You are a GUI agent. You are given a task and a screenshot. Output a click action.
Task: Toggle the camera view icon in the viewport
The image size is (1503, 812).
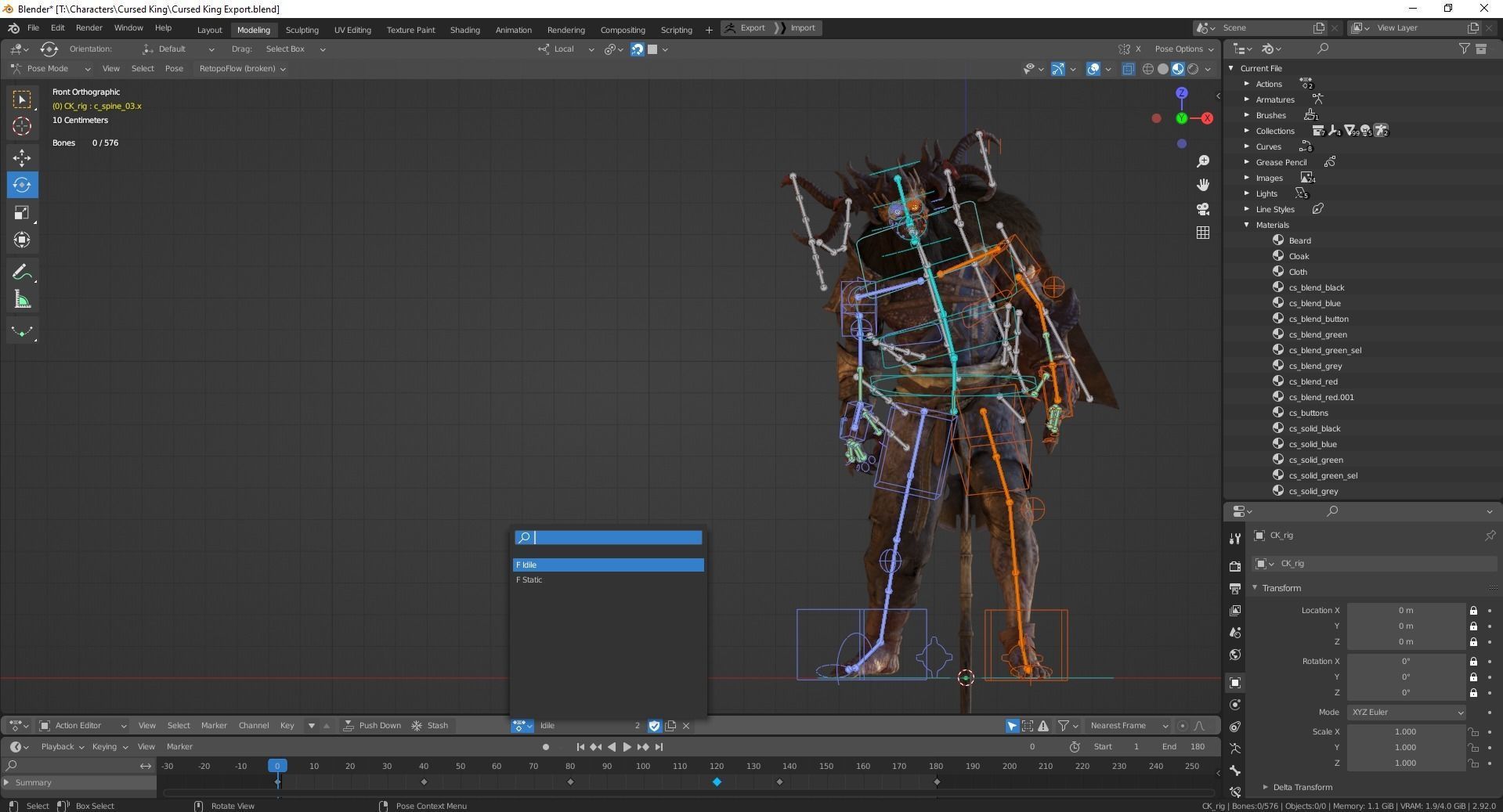1204,209
